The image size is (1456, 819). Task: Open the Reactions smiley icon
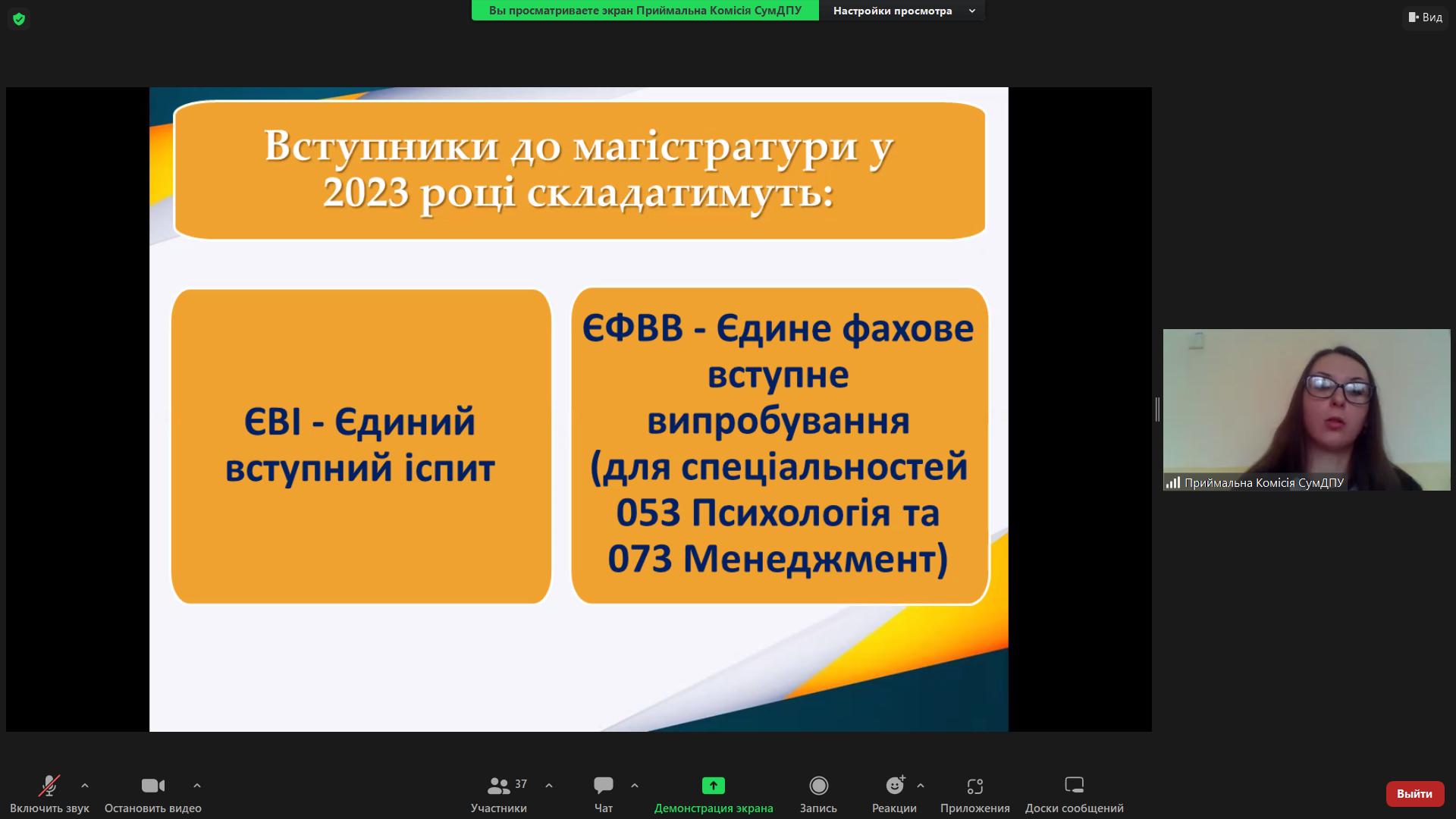pyautogui.click(x=895, y=786)
